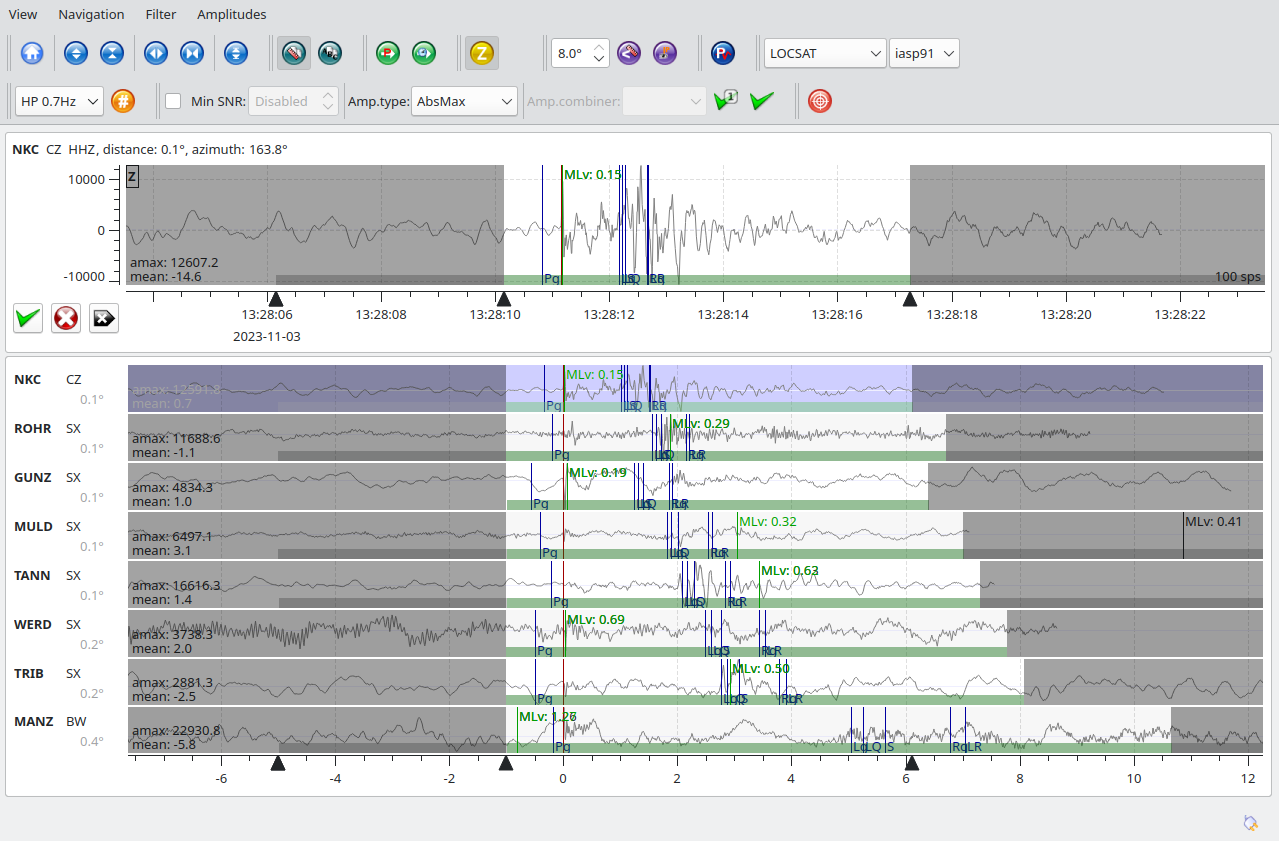Click the alphabetical ABC sort icon
Screen dimensions: 1279x841
click(330, 53)
